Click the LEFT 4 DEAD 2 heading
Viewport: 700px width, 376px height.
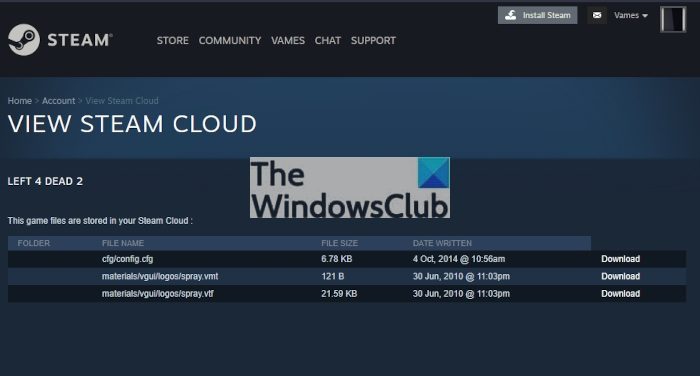pyautogui.click(x=45, y=181)
